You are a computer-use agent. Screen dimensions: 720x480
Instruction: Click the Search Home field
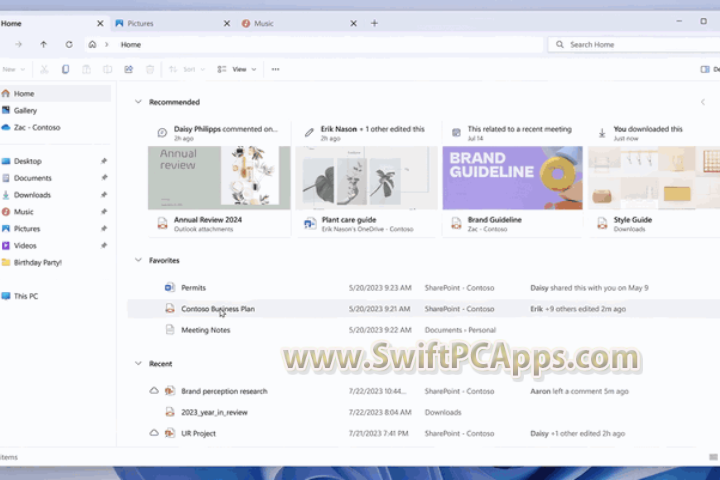coord(634,45)
